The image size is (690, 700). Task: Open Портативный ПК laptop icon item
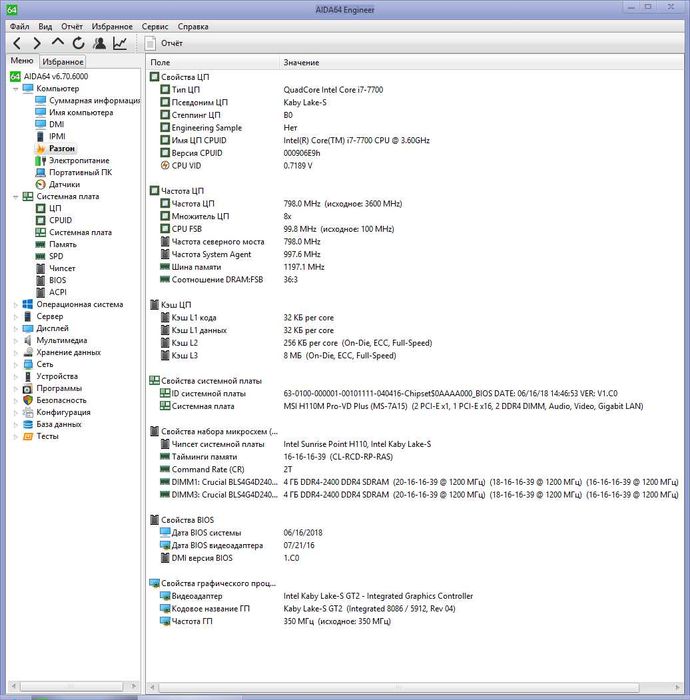(x=41, y=172)
